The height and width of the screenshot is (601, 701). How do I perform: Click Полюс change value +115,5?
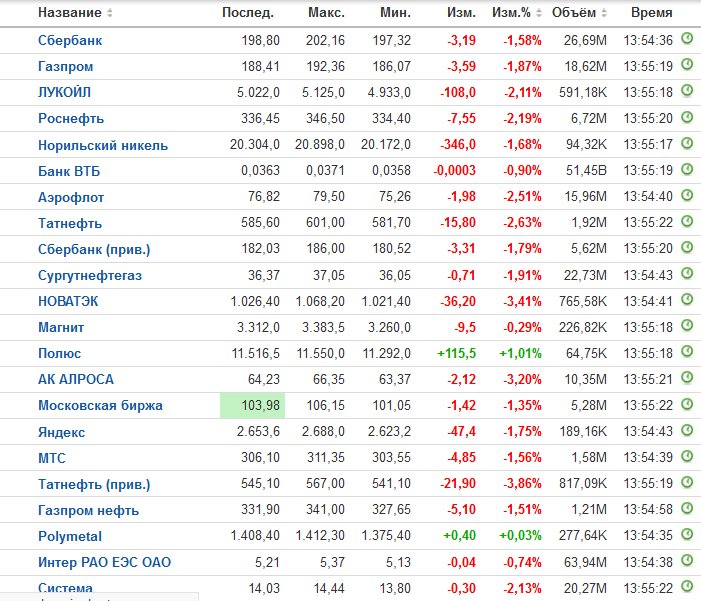coord(456,354)
